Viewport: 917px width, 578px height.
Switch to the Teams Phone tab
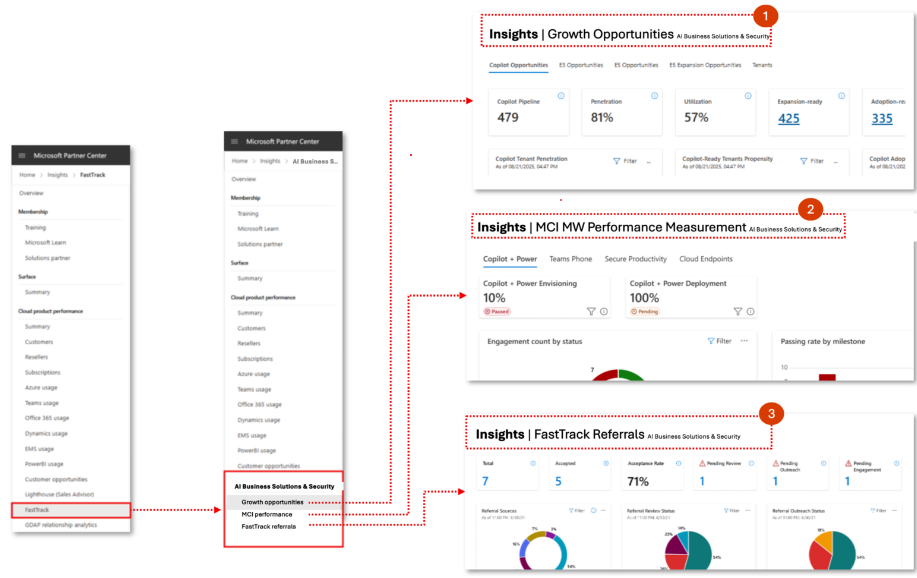click(x=570, y=259)
